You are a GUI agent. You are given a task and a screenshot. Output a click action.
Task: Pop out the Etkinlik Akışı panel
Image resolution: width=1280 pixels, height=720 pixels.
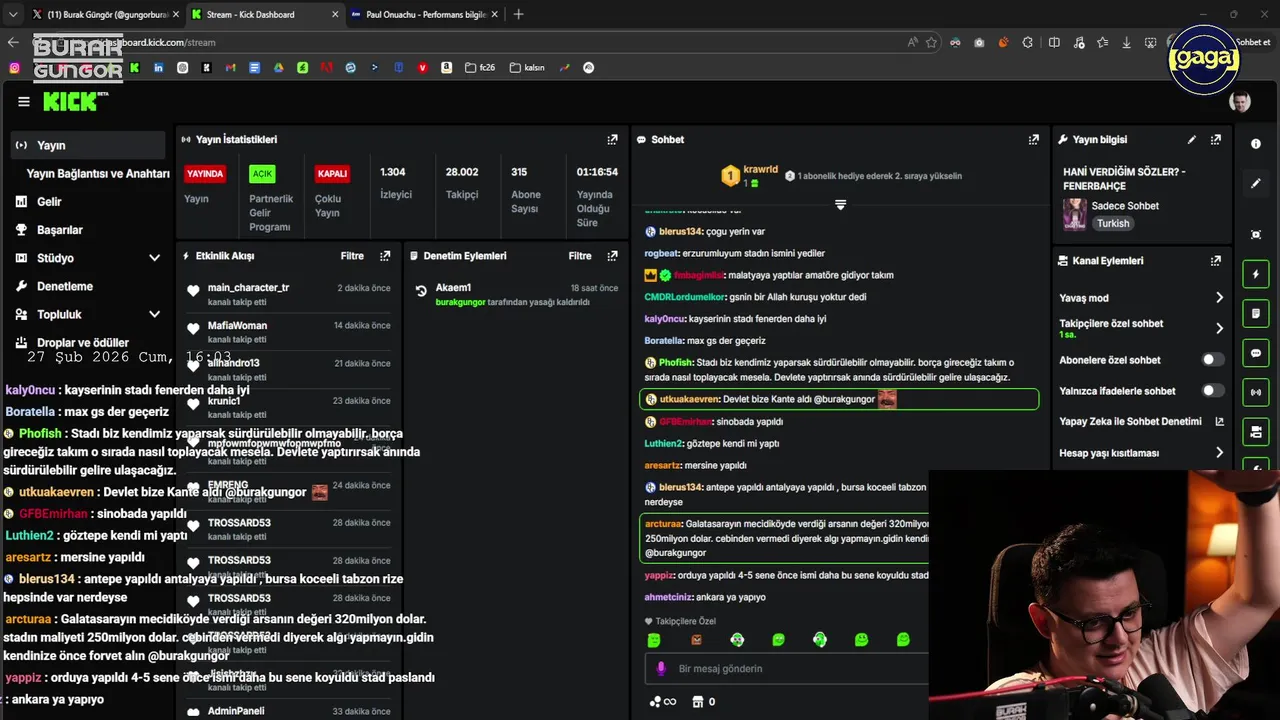coord(385,256)
